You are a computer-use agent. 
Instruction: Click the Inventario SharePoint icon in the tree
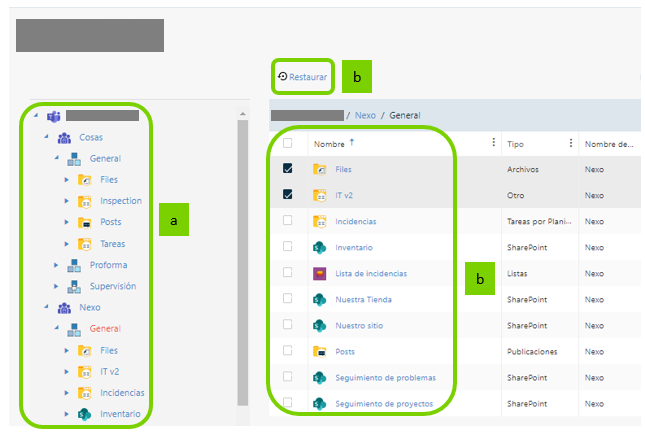85,414
